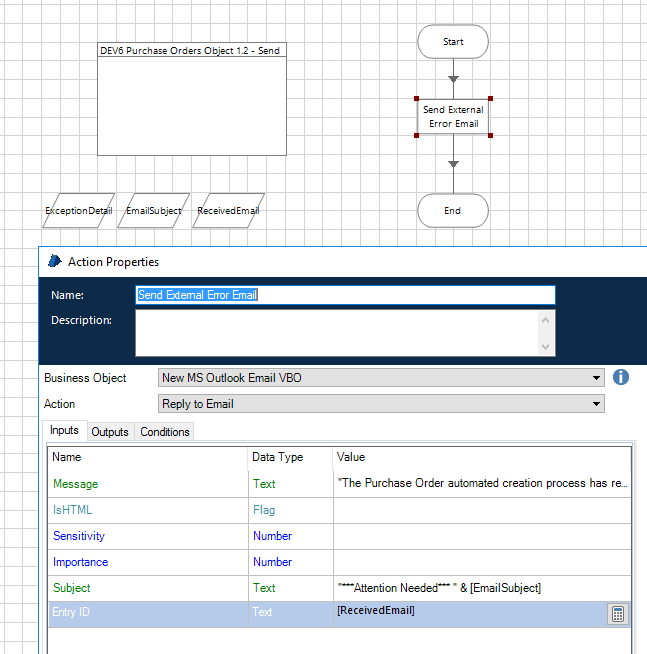The height and width of the screenshot is (654, 647).
Task: Click the blue info icon beside Business Object
Action: (620, 377)
